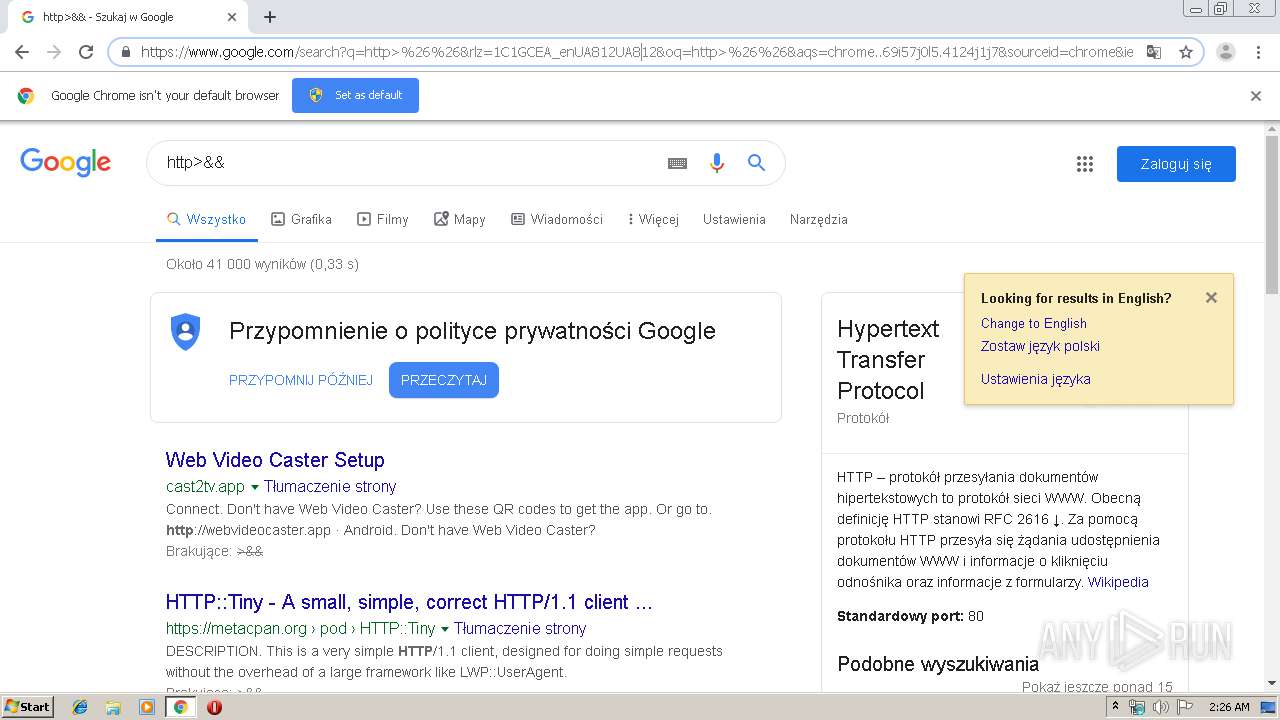
Task: Open the HTTP::Tiny search result
Action: (x=409, y=602)
